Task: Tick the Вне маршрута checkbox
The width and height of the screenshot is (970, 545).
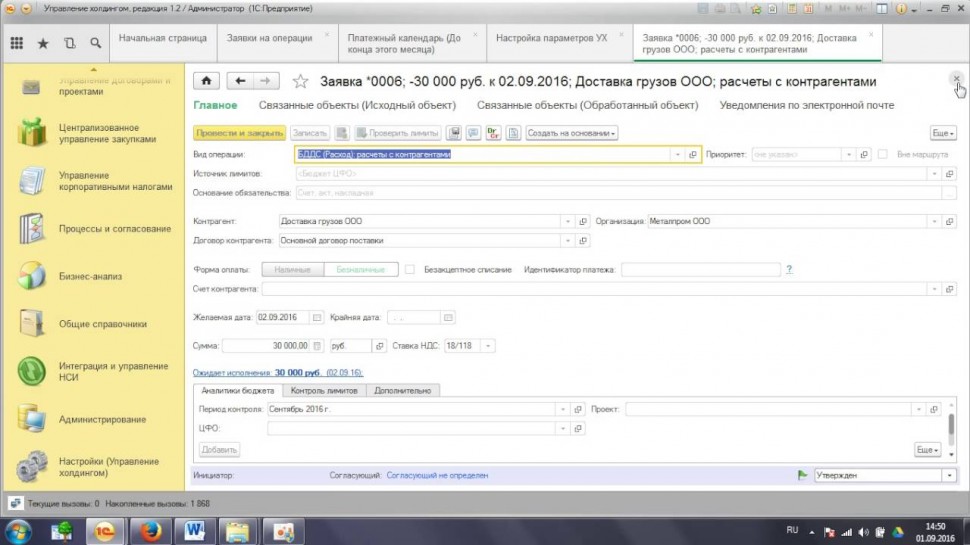Action: pos(882,155)
